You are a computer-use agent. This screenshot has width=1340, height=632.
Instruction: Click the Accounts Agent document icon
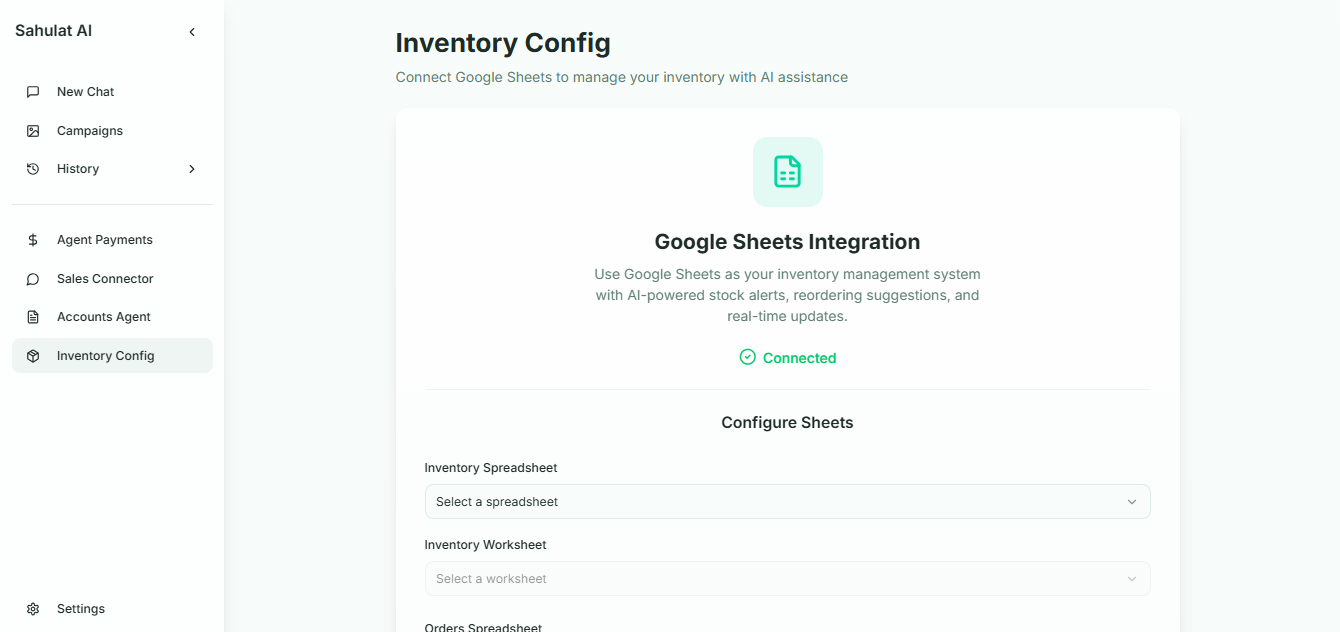coord(33,317)
